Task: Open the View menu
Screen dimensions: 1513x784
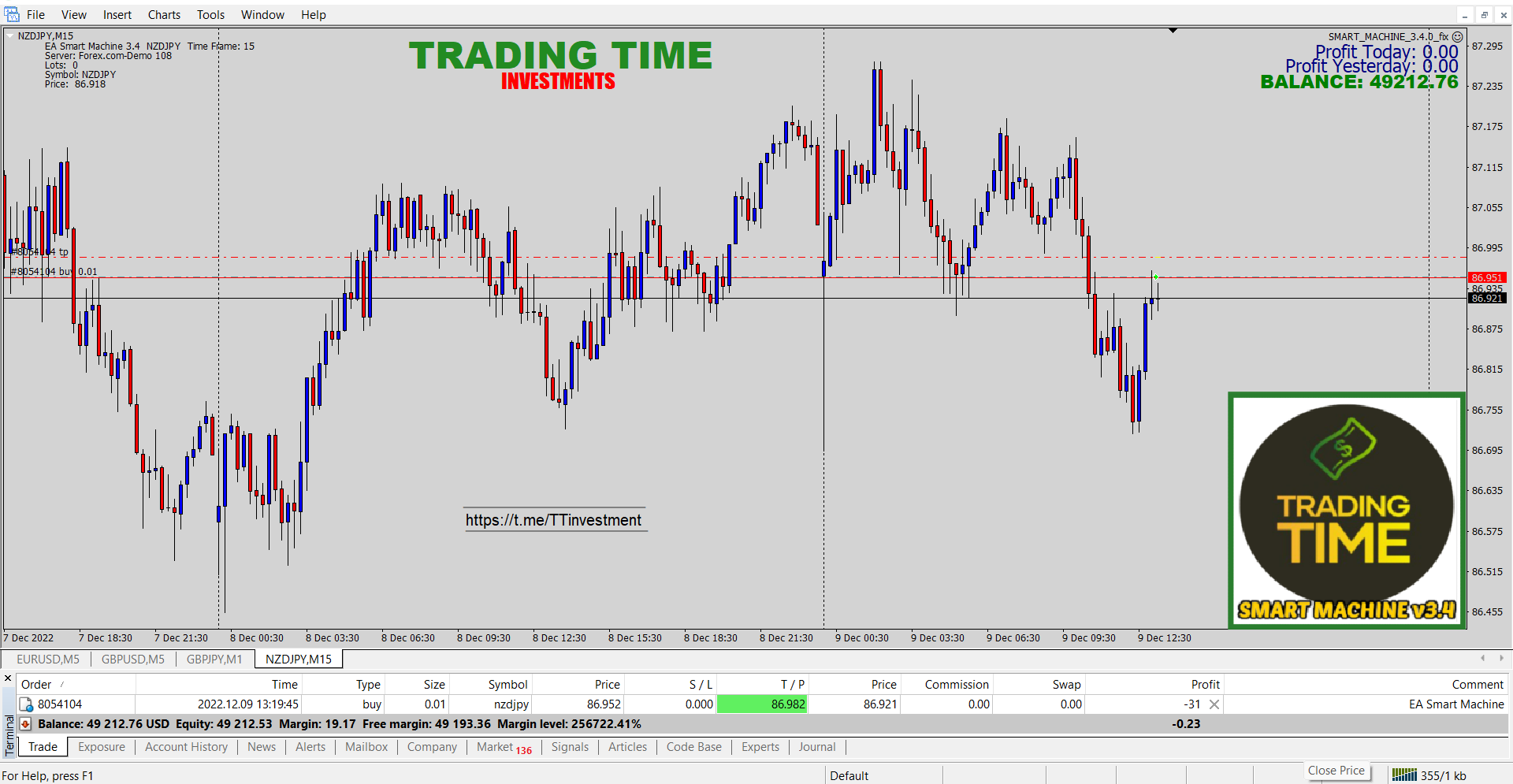Action: coord(74,15)
